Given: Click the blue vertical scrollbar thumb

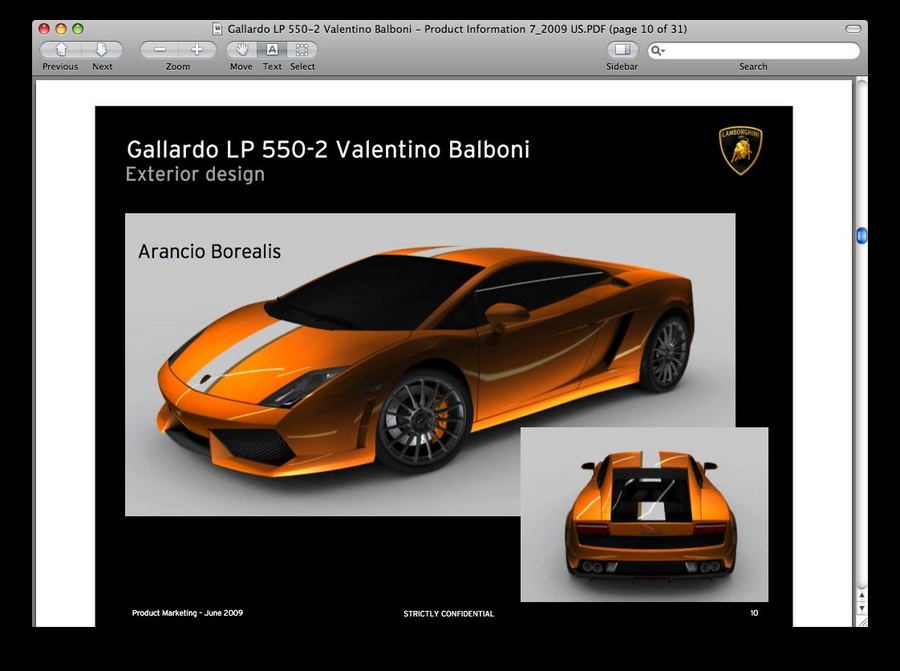Looking at the screenshot, I should pyautogui.click(x=861, y=236).
